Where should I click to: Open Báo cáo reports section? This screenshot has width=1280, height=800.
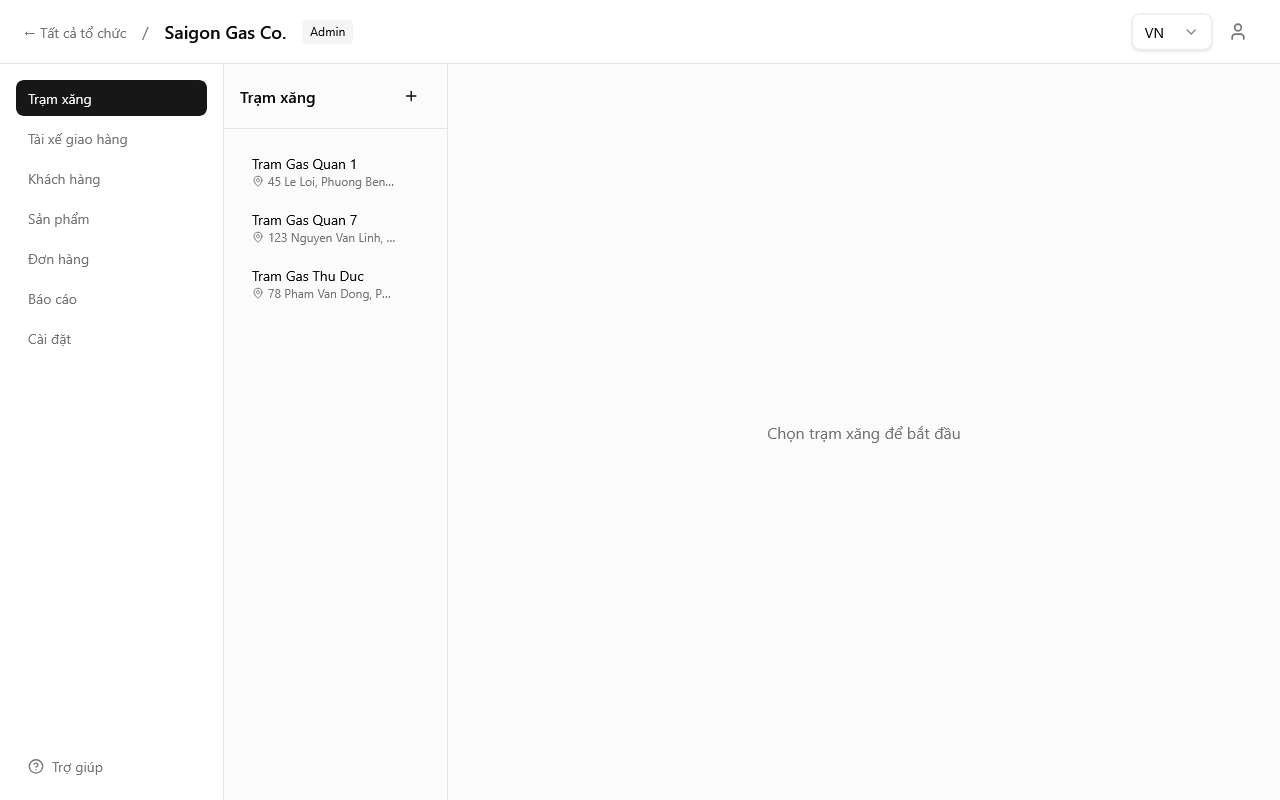coord(53,299)
